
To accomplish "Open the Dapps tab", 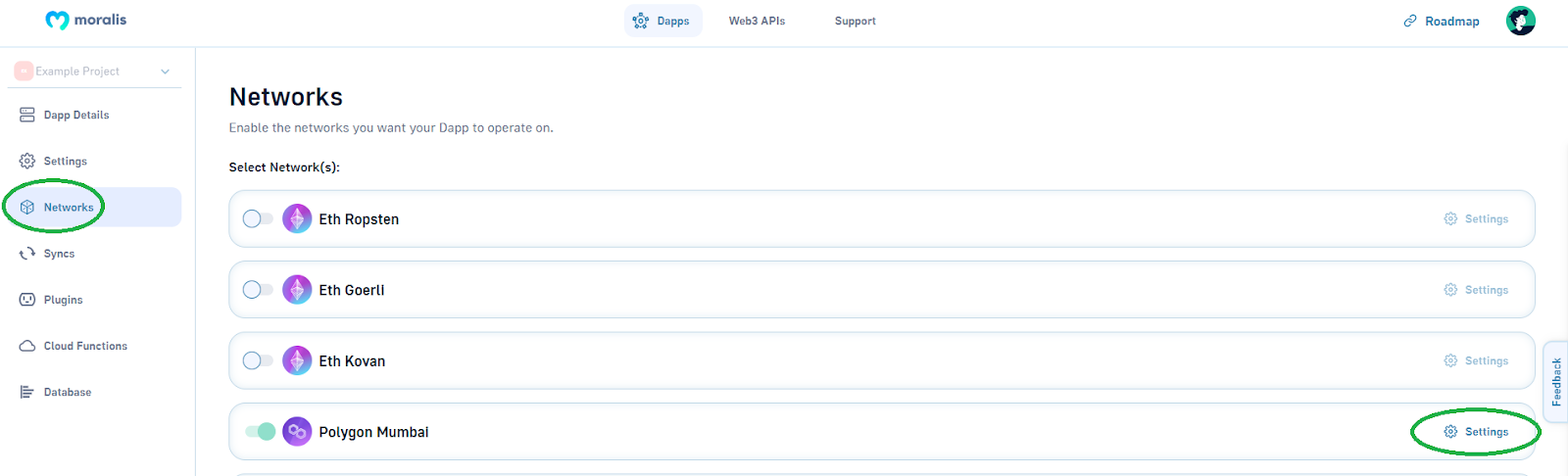I will click(662, 21).
